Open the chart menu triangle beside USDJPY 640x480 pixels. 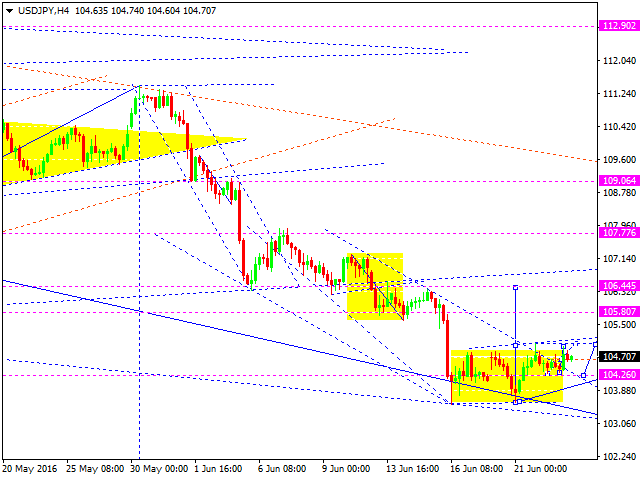(x=10, y=11)
